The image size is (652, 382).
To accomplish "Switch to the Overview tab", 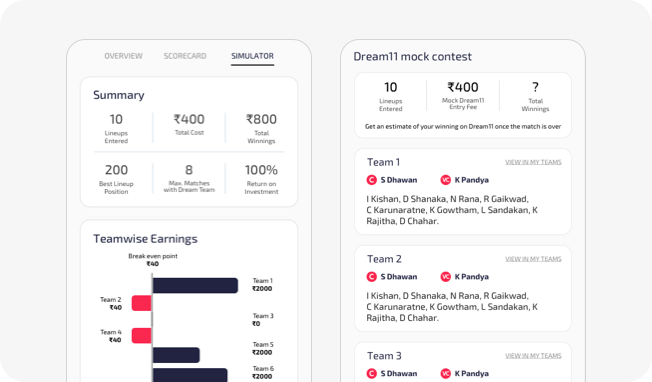I will pos(123,56).
